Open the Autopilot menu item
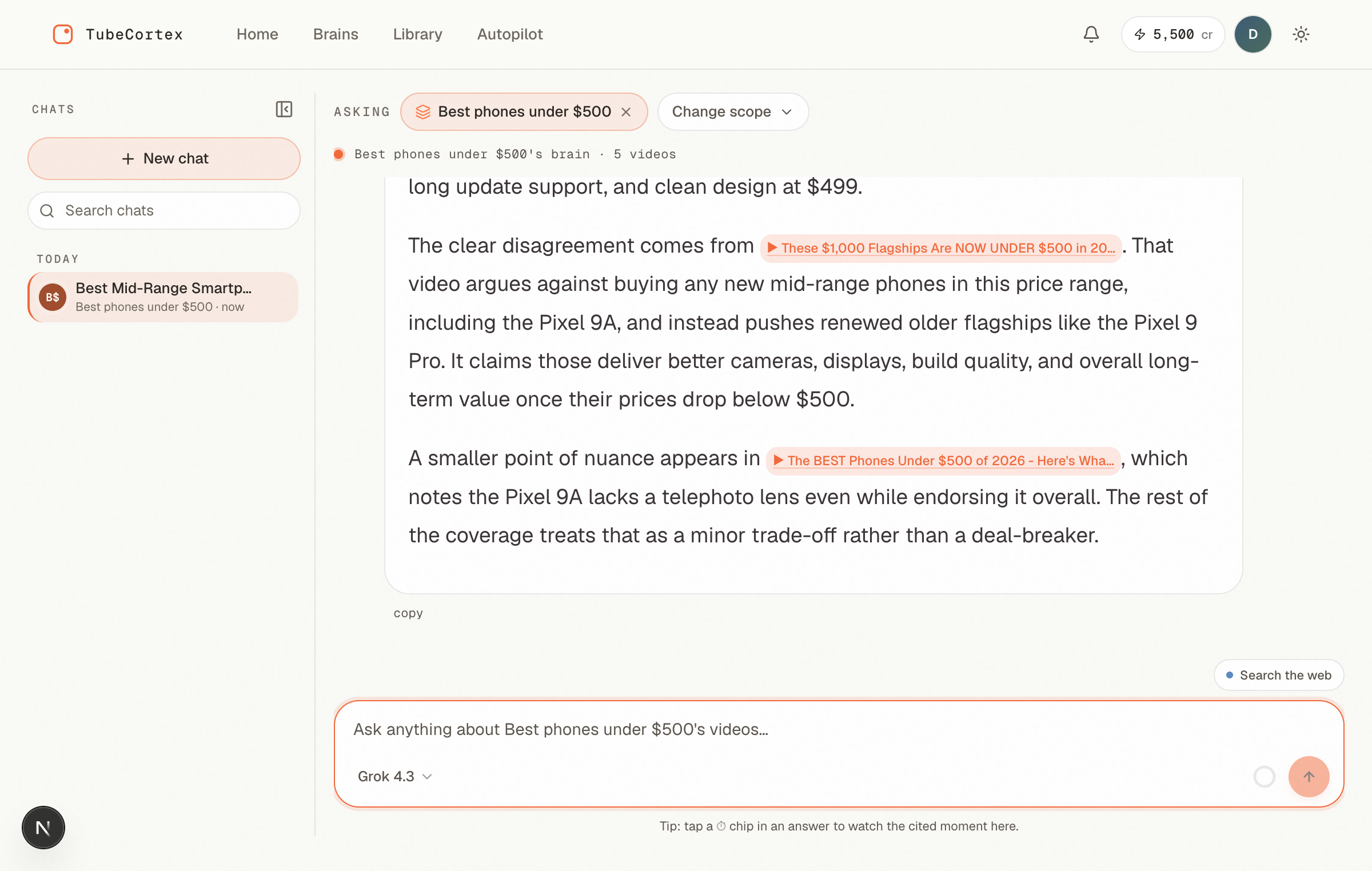This screenshot has width=1372, height=871. (x=510, y=34)
